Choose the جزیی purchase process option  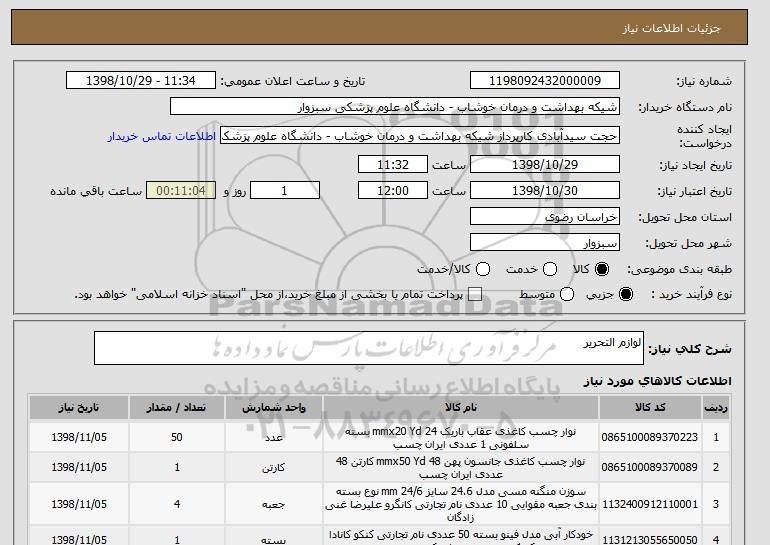(626, 294)
